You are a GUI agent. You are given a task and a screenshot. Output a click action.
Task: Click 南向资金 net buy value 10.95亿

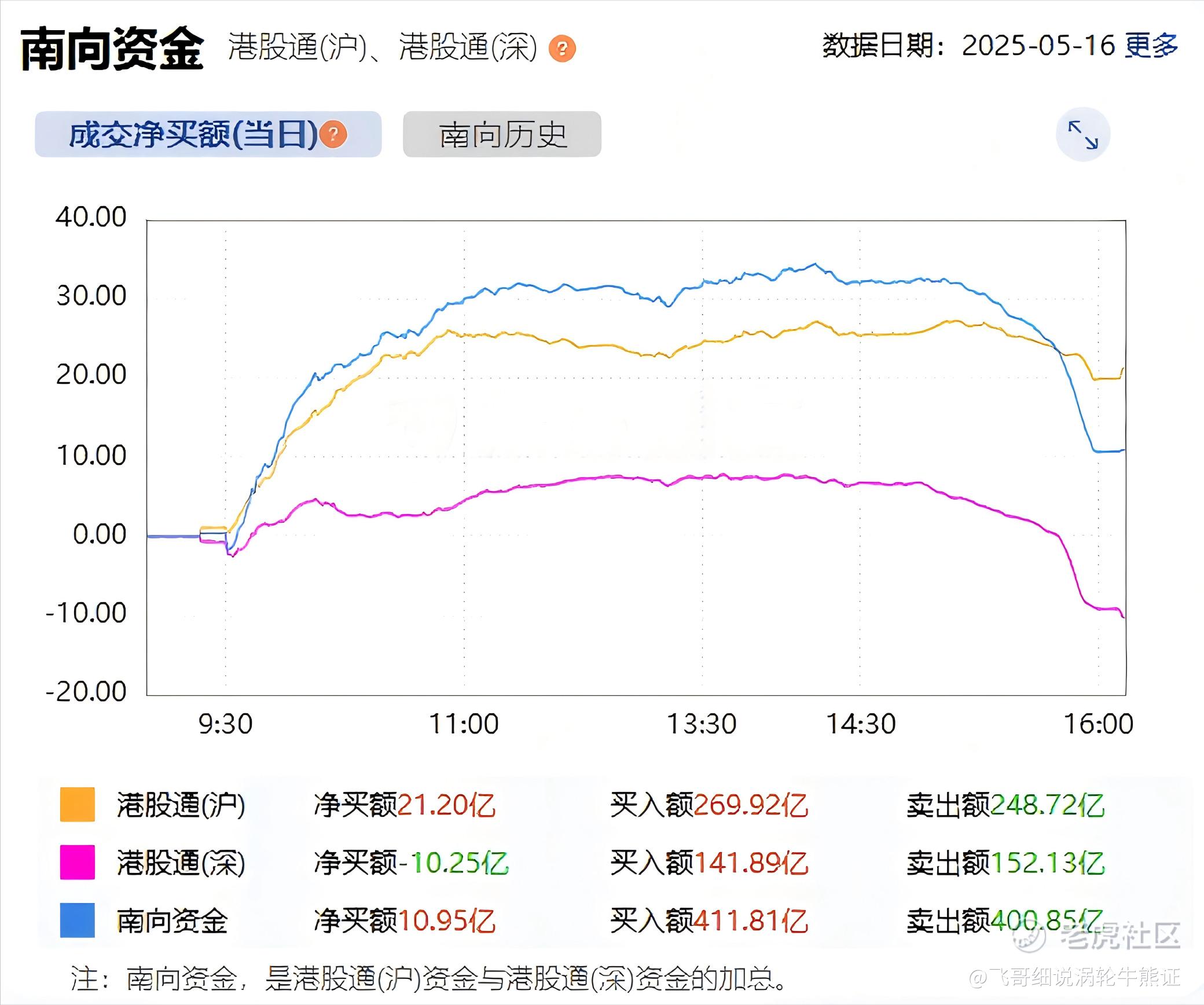click(x=446, y=920)
